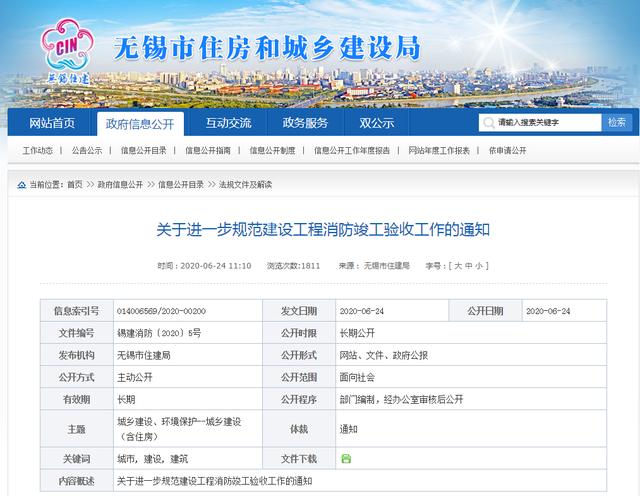Open the 信息公开指南 submenu link
640x496 pixels.
(x=207, y=151)
